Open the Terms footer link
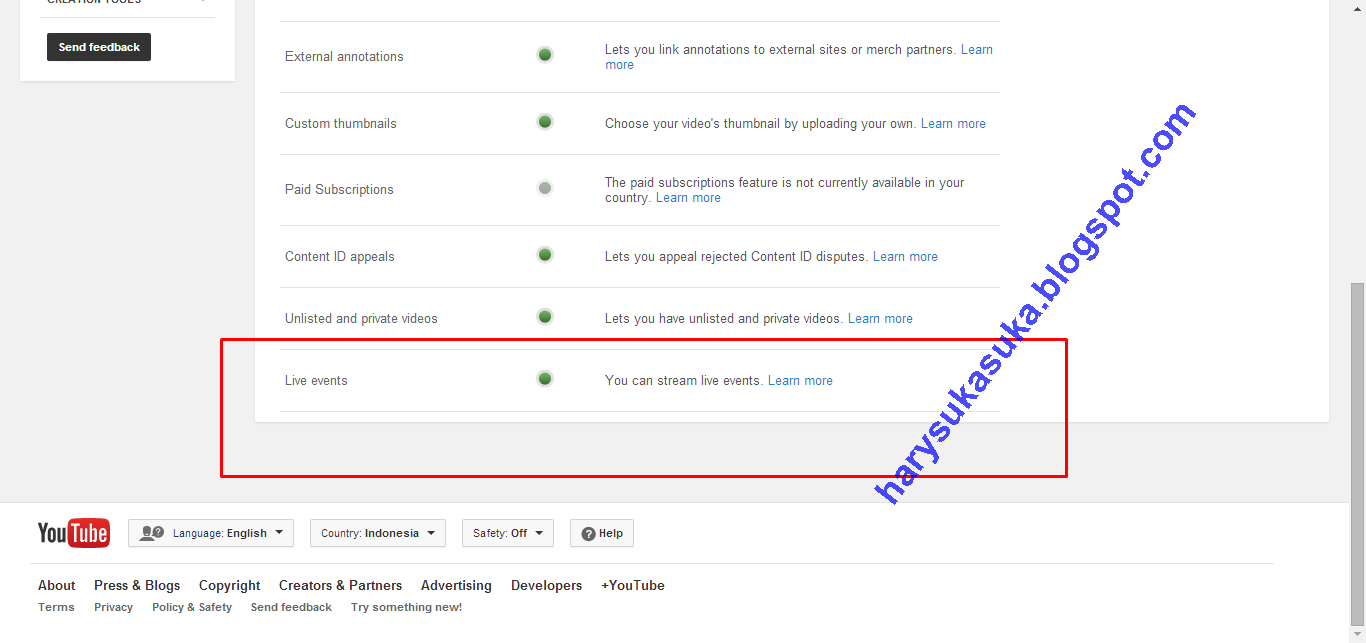 56,607
